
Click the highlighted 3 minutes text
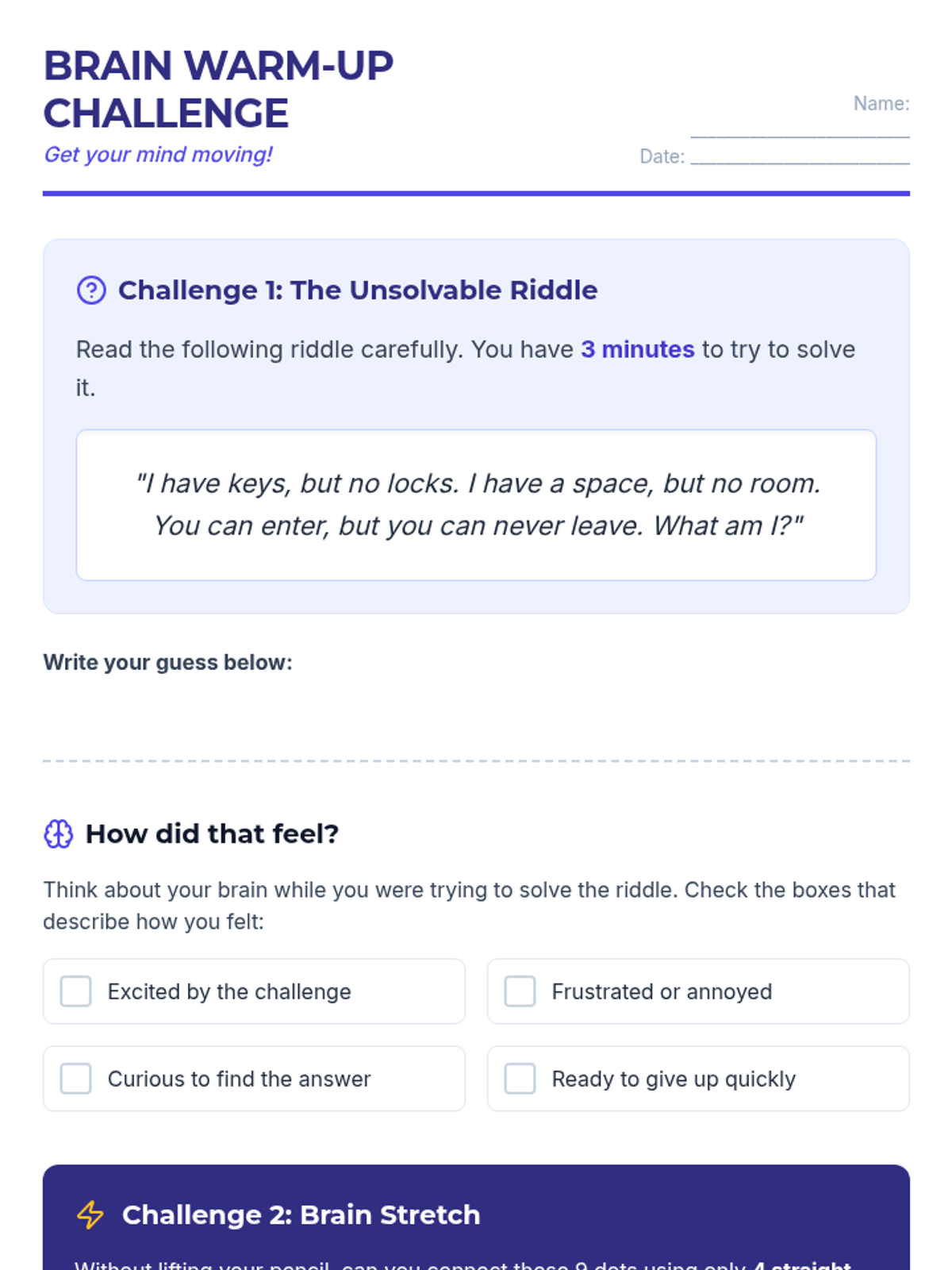(x=637, y=350)
